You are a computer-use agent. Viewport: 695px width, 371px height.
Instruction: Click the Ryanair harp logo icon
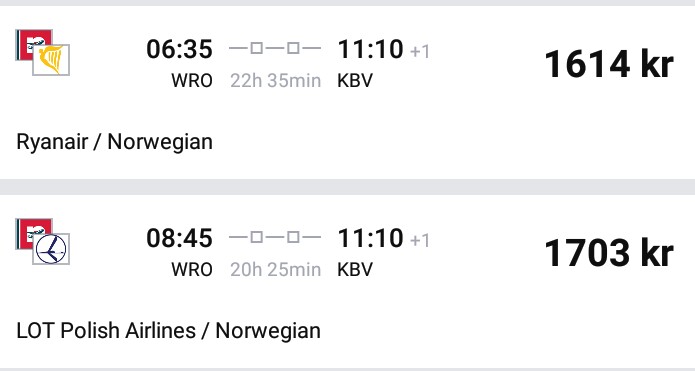[51, 60]
